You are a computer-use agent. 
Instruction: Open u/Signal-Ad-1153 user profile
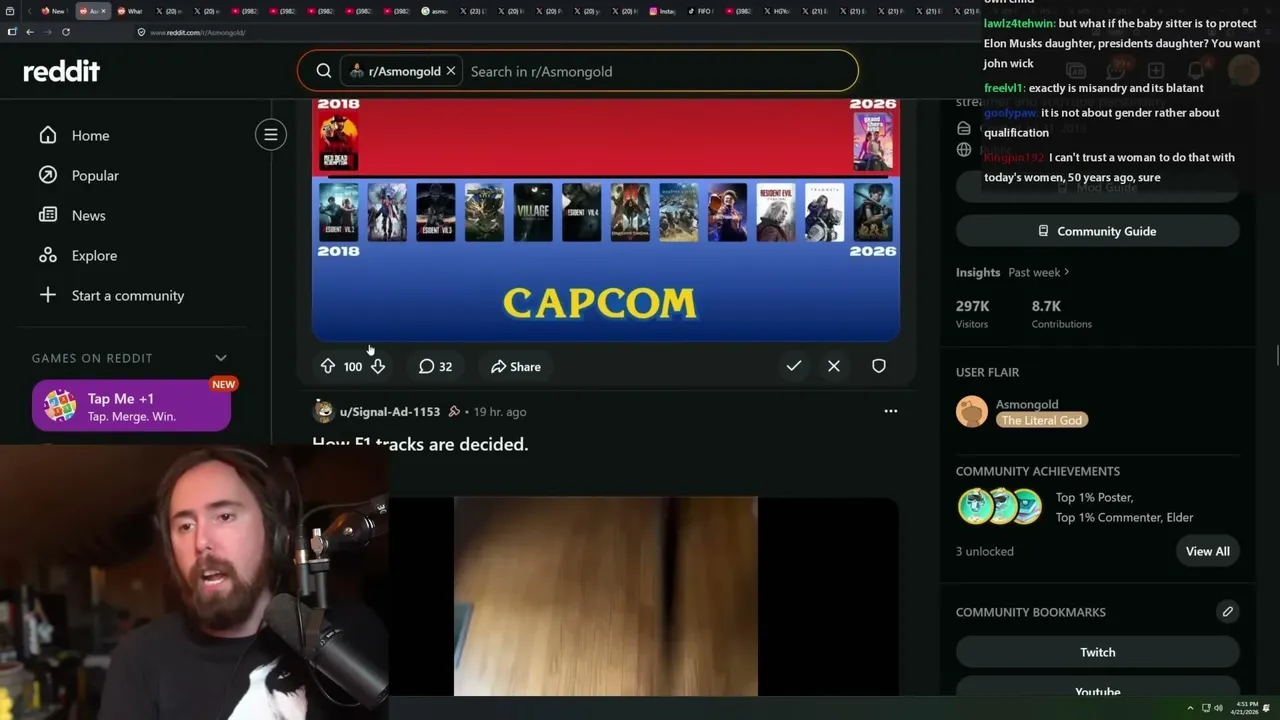click(x=390, y=412)
